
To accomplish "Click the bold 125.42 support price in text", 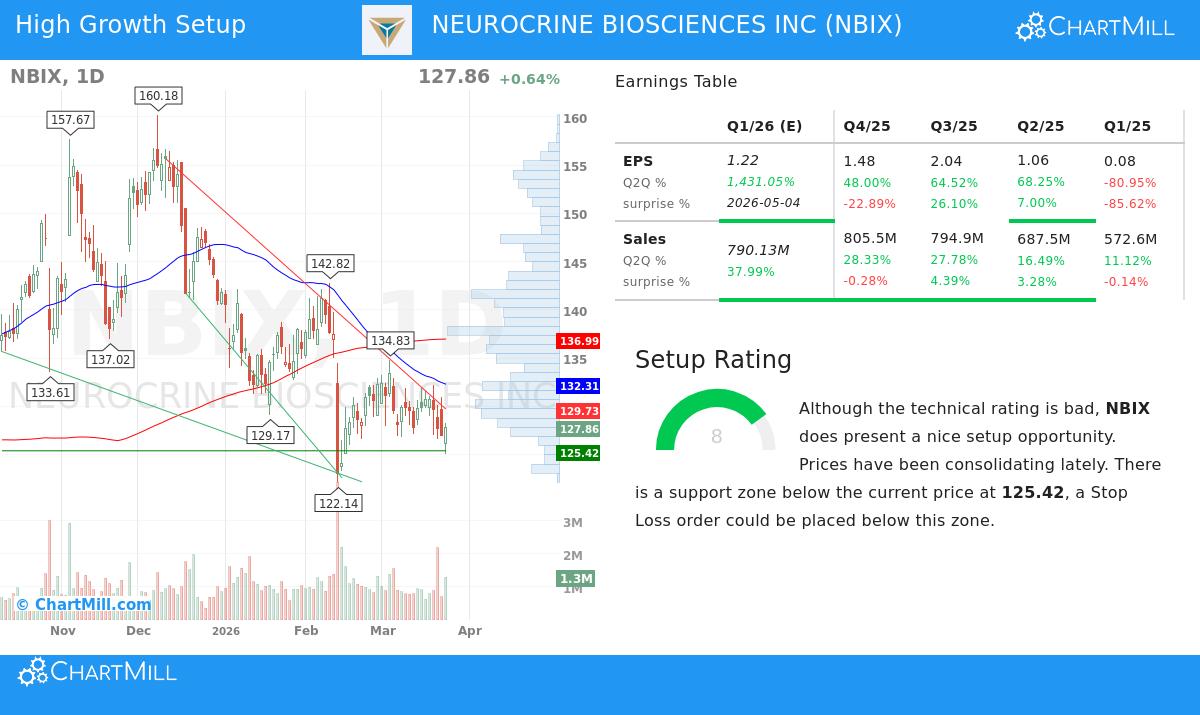I will (1033, 493).
